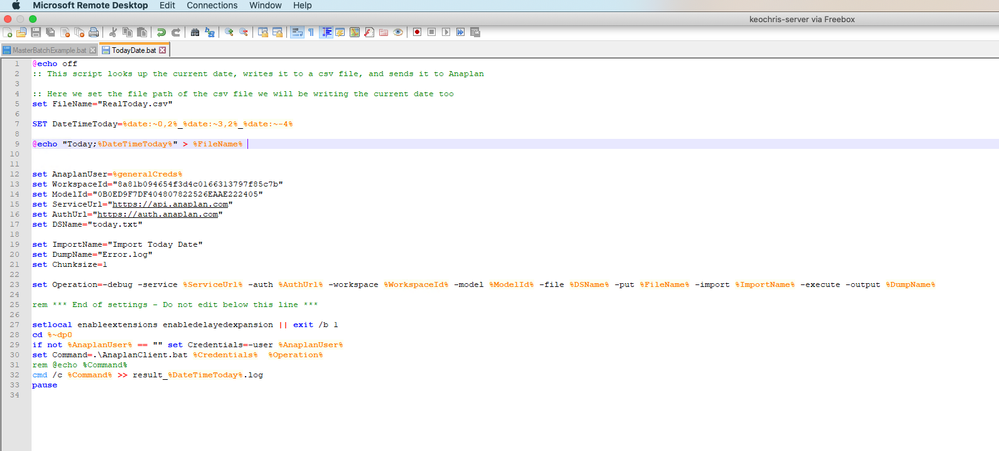
Task: Click the Chunksize=1 line
Action: tap(69, 264)
